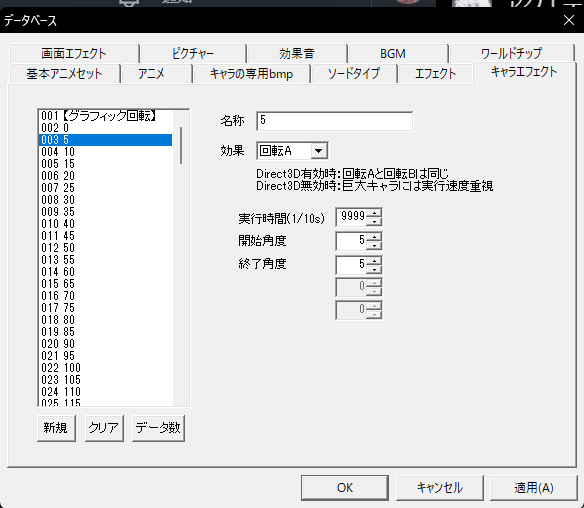Select list entry 020 90
584x508 pixels.
click(105, 343)
